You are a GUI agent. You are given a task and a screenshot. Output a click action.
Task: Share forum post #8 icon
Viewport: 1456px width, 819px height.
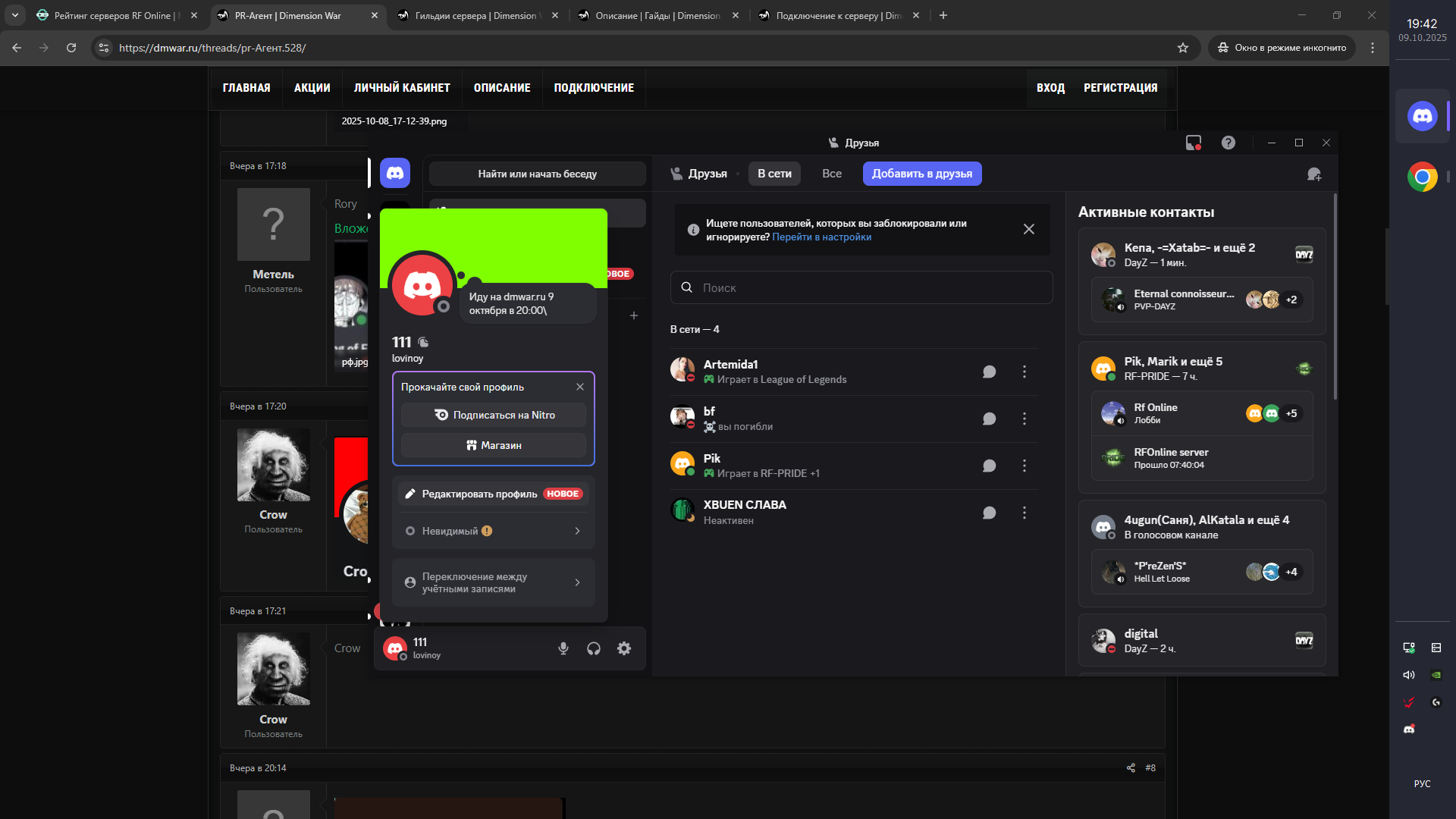point(1131,767)
